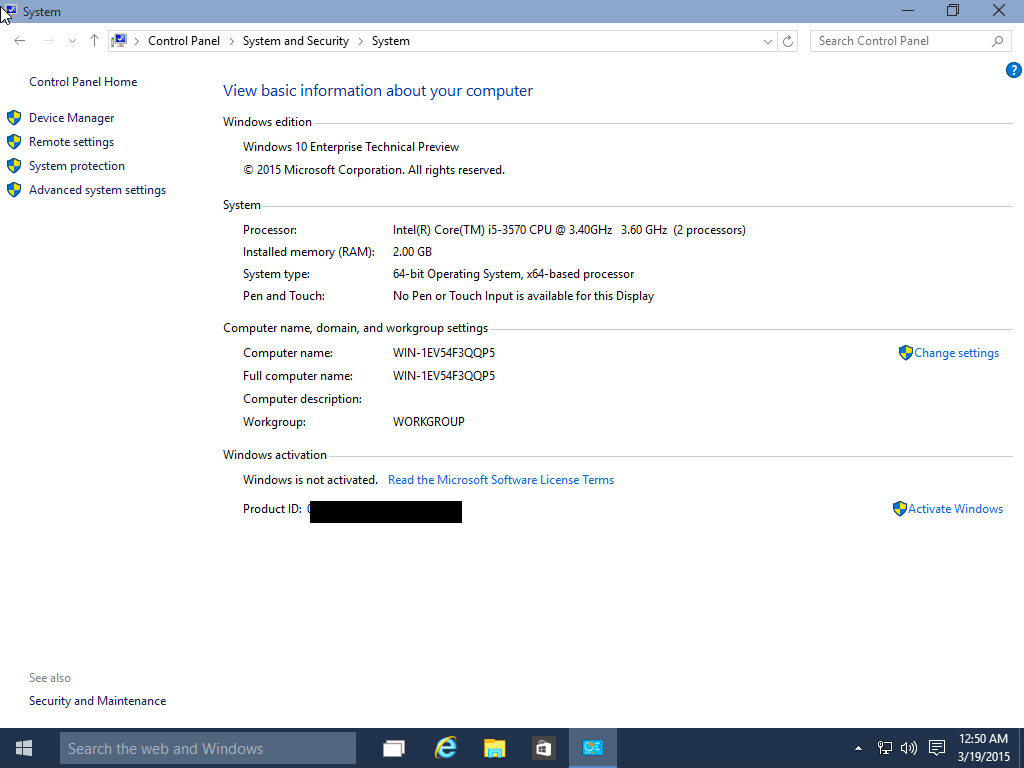Screen dimensions: 1024x768
Task: Go to Control Panel Home
Action: 83,82
